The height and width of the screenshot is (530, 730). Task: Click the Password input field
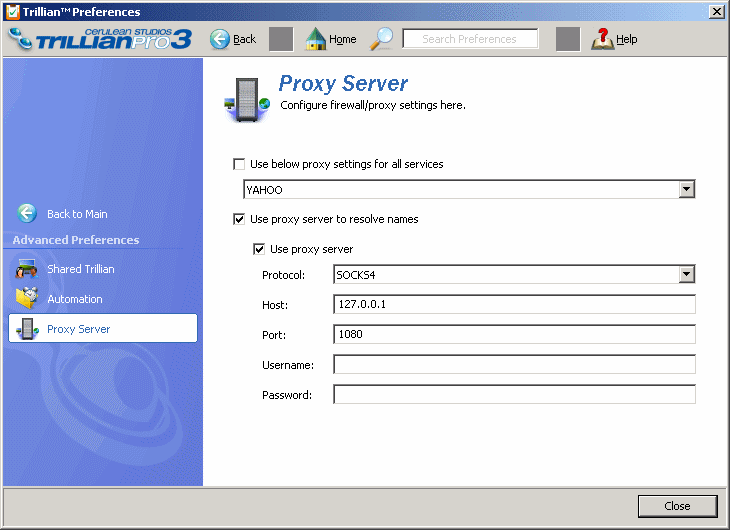pyautogui.click(x=514, y=394)
